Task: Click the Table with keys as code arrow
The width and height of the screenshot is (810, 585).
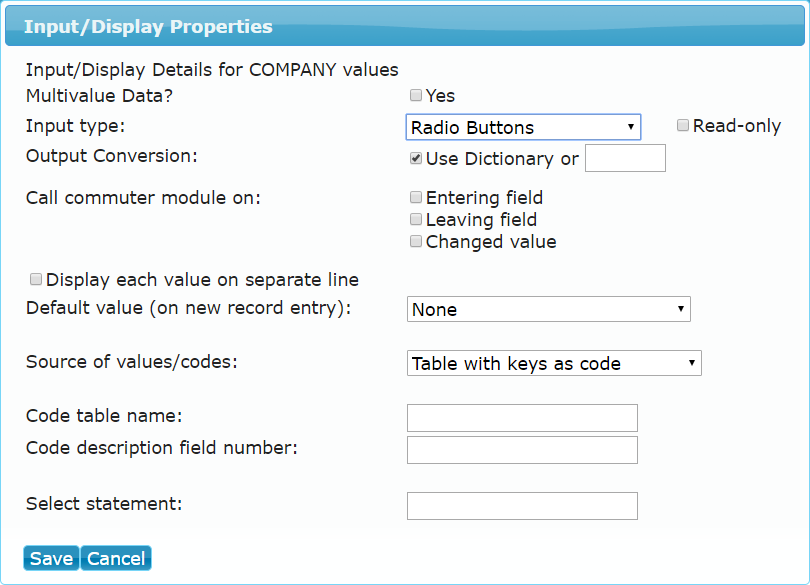Action: [692, 363]
